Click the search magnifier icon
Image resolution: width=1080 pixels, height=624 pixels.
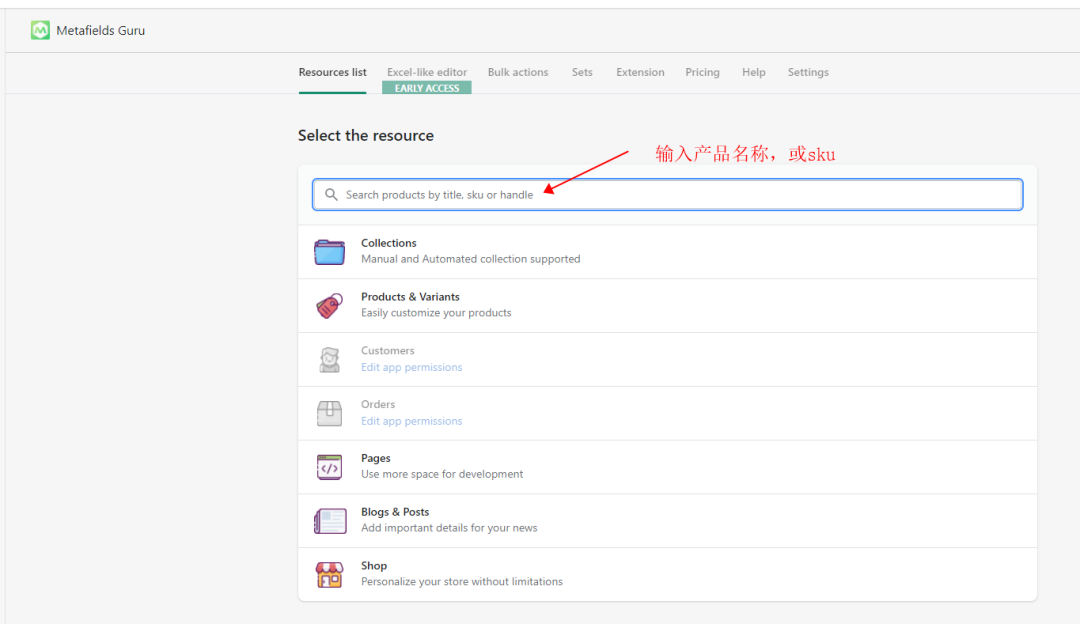(331, 195)
